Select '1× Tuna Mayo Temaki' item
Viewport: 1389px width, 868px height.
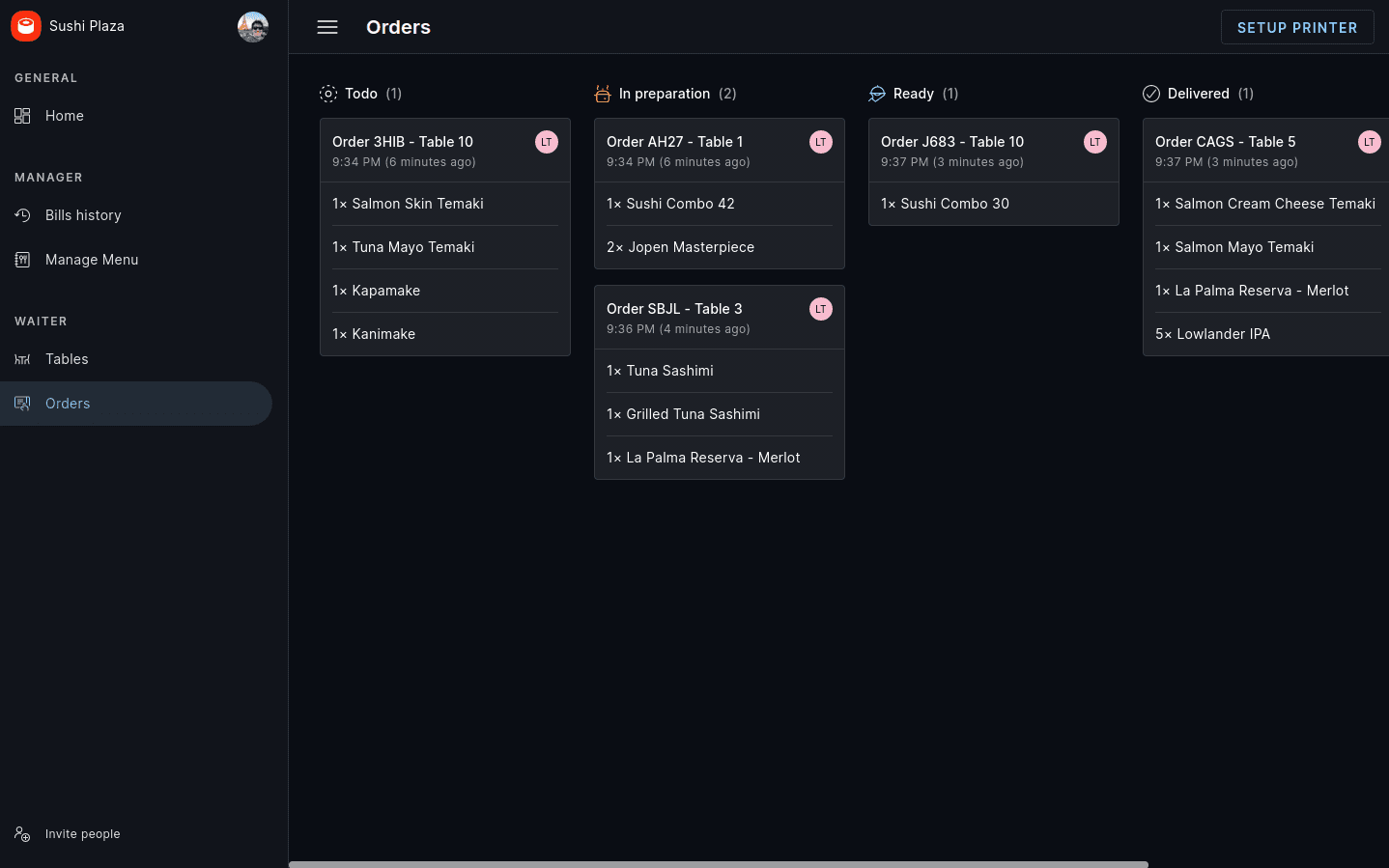click(x=445, y=247)
